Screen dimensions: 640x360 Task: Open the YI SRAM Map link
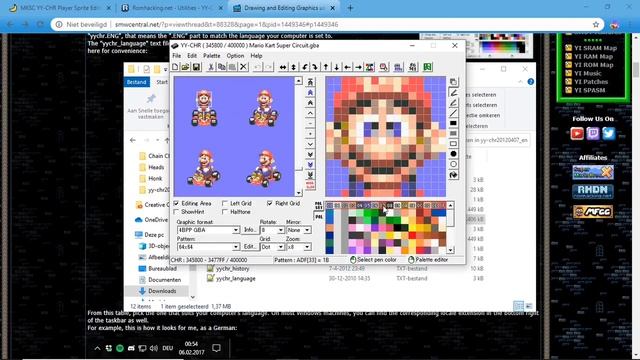(x=595, y=48)
